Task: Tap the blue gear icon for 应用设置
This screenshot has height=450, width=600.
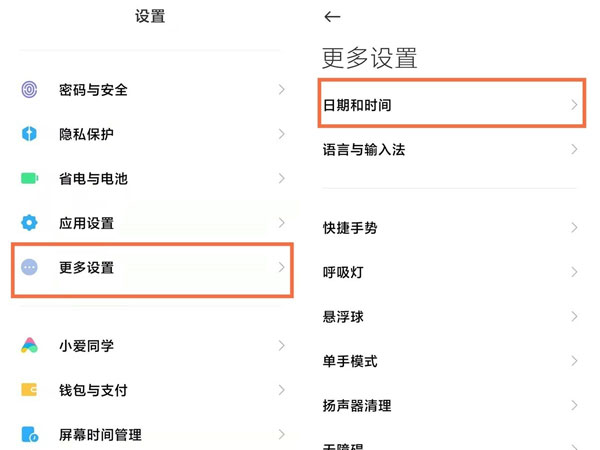Action: (x=29, y=223)
